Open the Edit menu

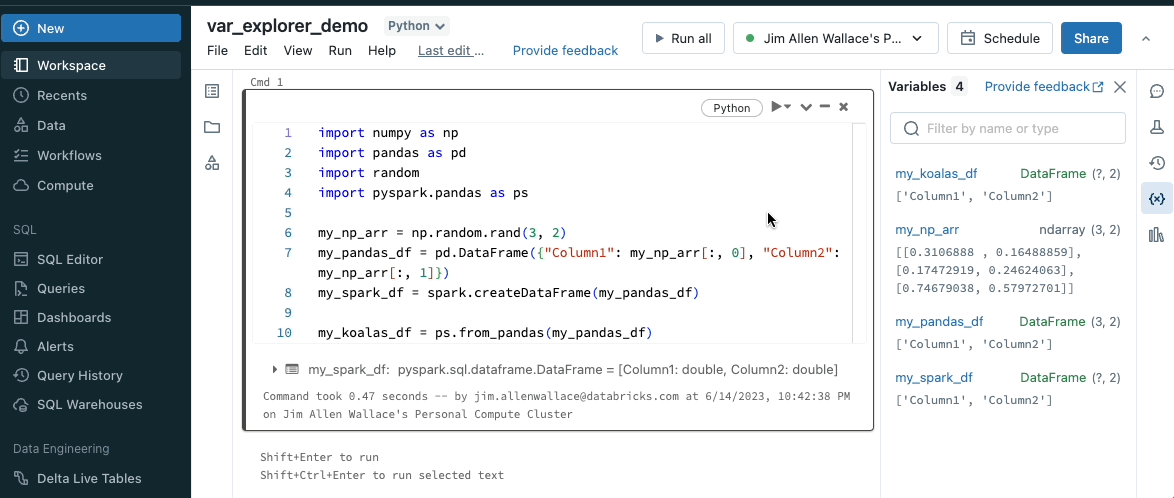(255, 50)
